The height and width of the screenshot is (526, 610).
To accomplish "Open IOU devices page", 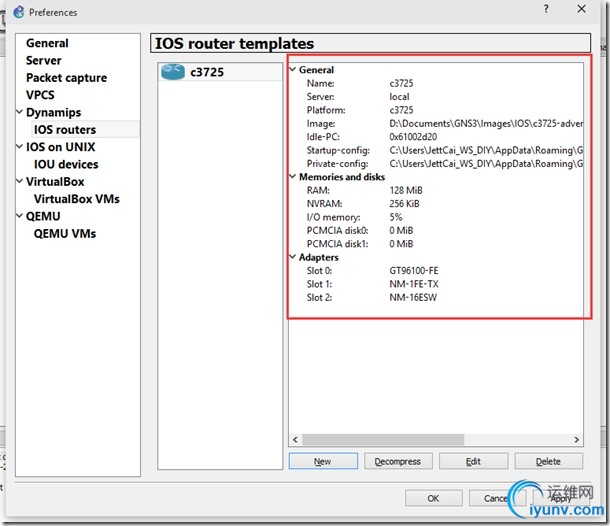I will pyautogui.click(x=66, y=164).
